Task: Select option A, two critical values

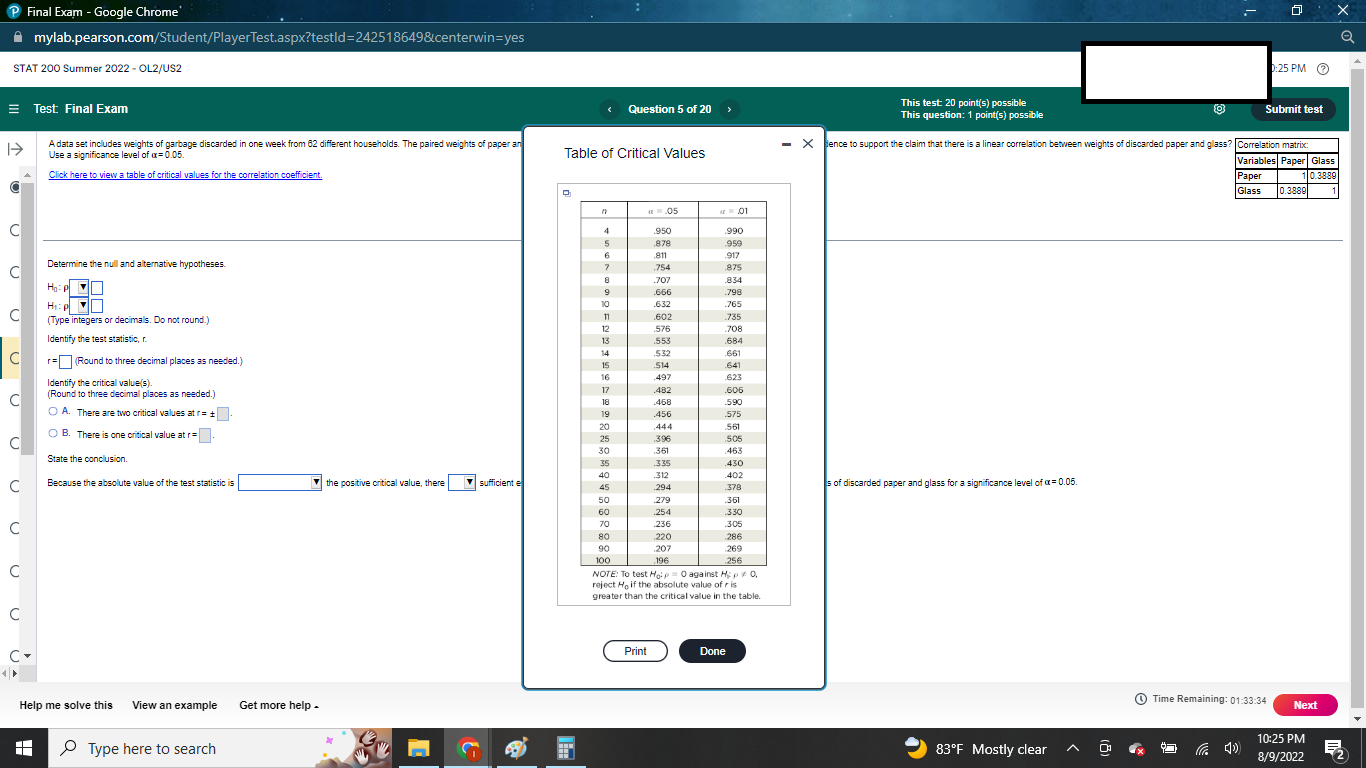Action: pyautogui.click(x=53, y=411)
